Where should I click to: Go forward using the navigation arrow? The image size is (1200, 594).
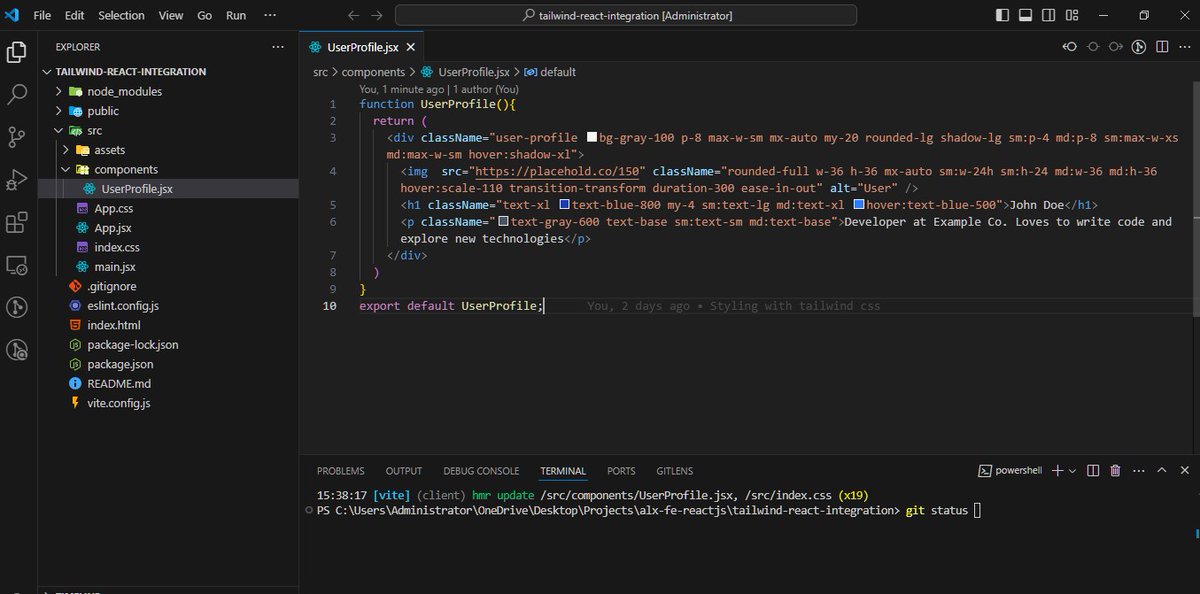pos(377,16)
